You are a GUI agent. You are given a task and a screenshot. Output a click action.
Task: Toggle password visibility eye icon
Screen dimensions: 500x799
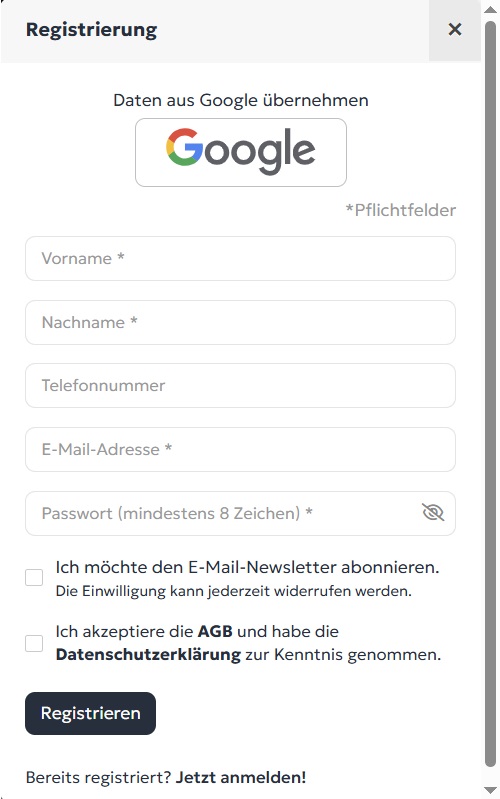coord(433,513)
